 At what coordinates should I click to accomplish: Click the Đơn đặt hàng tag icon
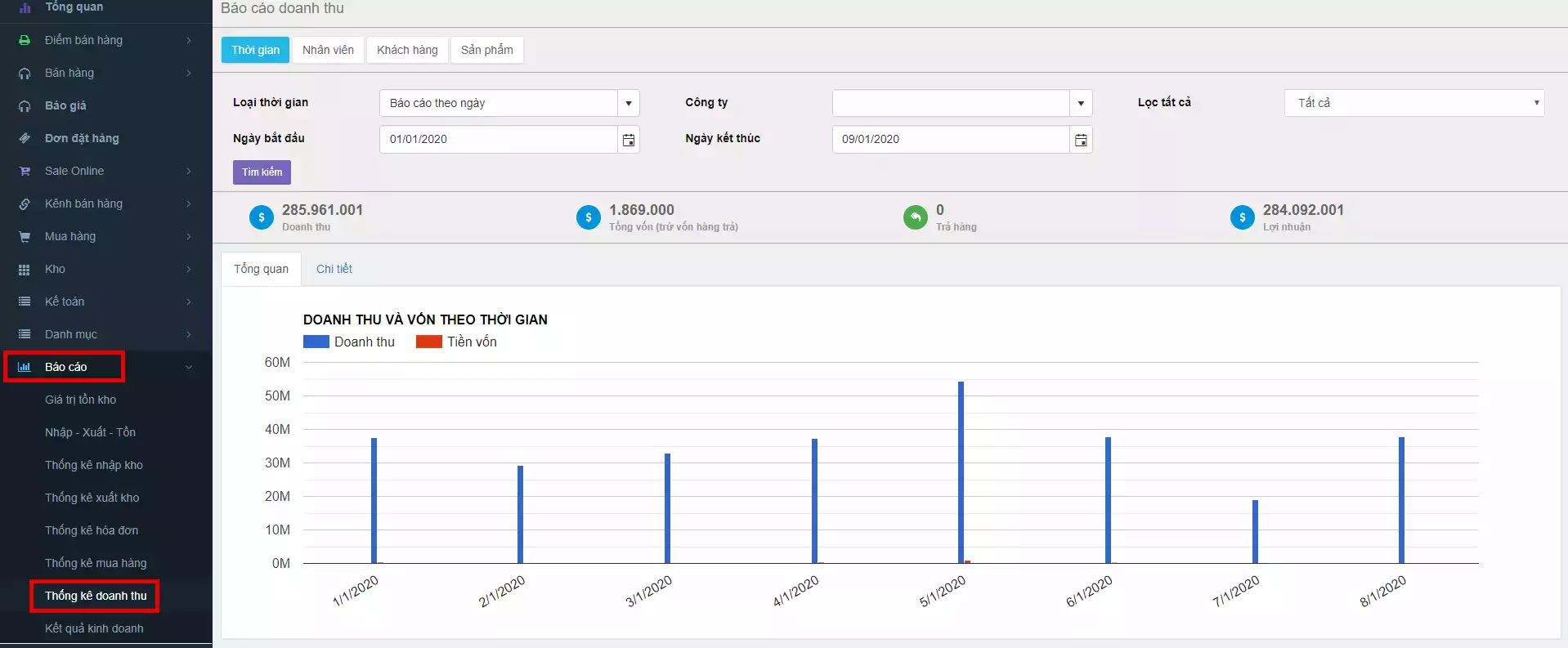25,138
